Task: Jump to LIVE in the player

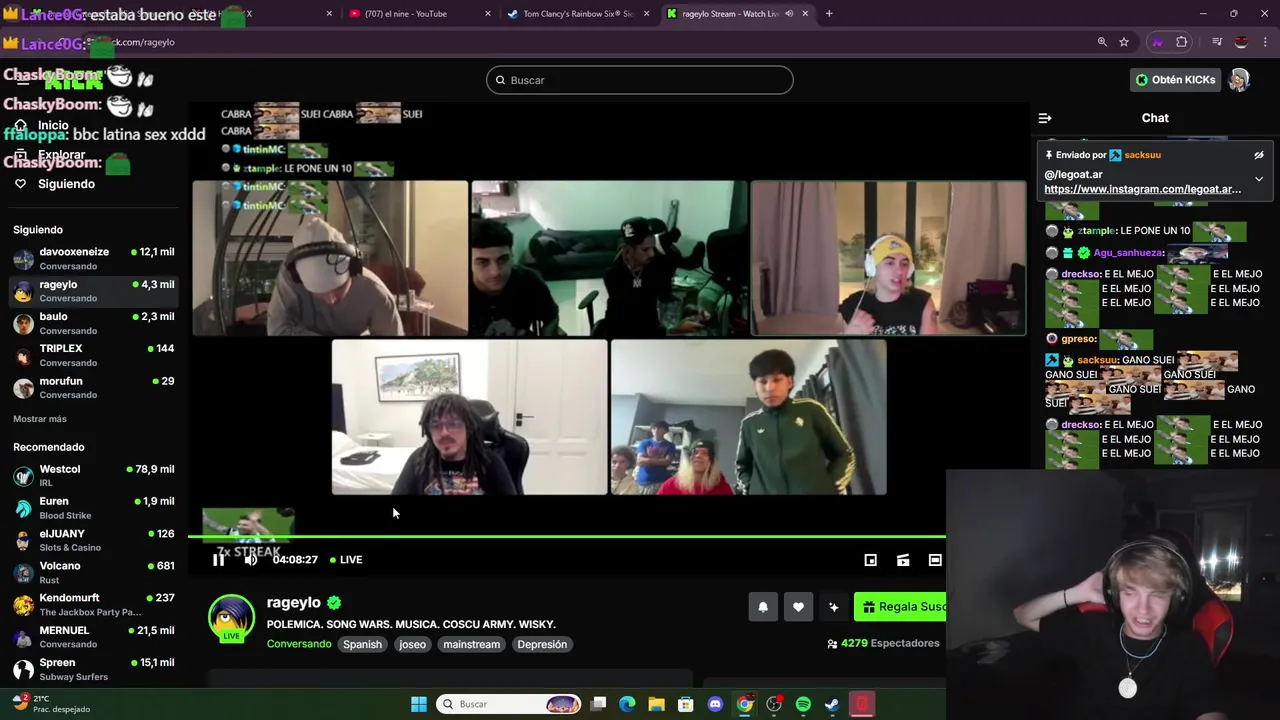Action: 346,560
